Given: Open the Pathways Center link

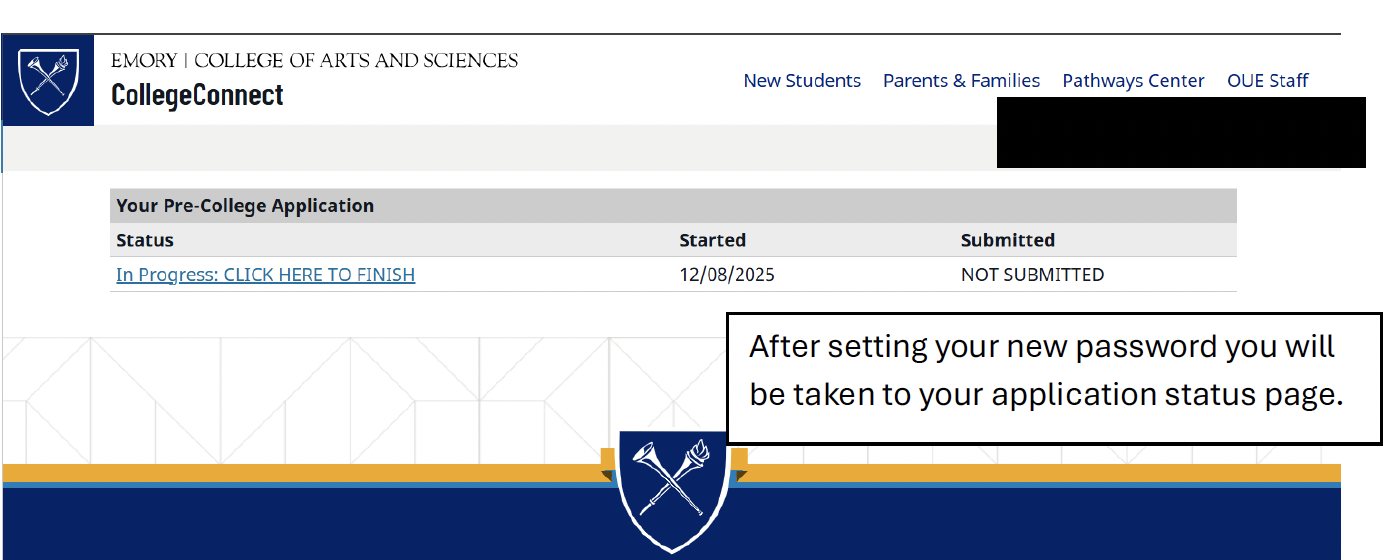Looking at the screenshot, I should [x=1133, y=81].
